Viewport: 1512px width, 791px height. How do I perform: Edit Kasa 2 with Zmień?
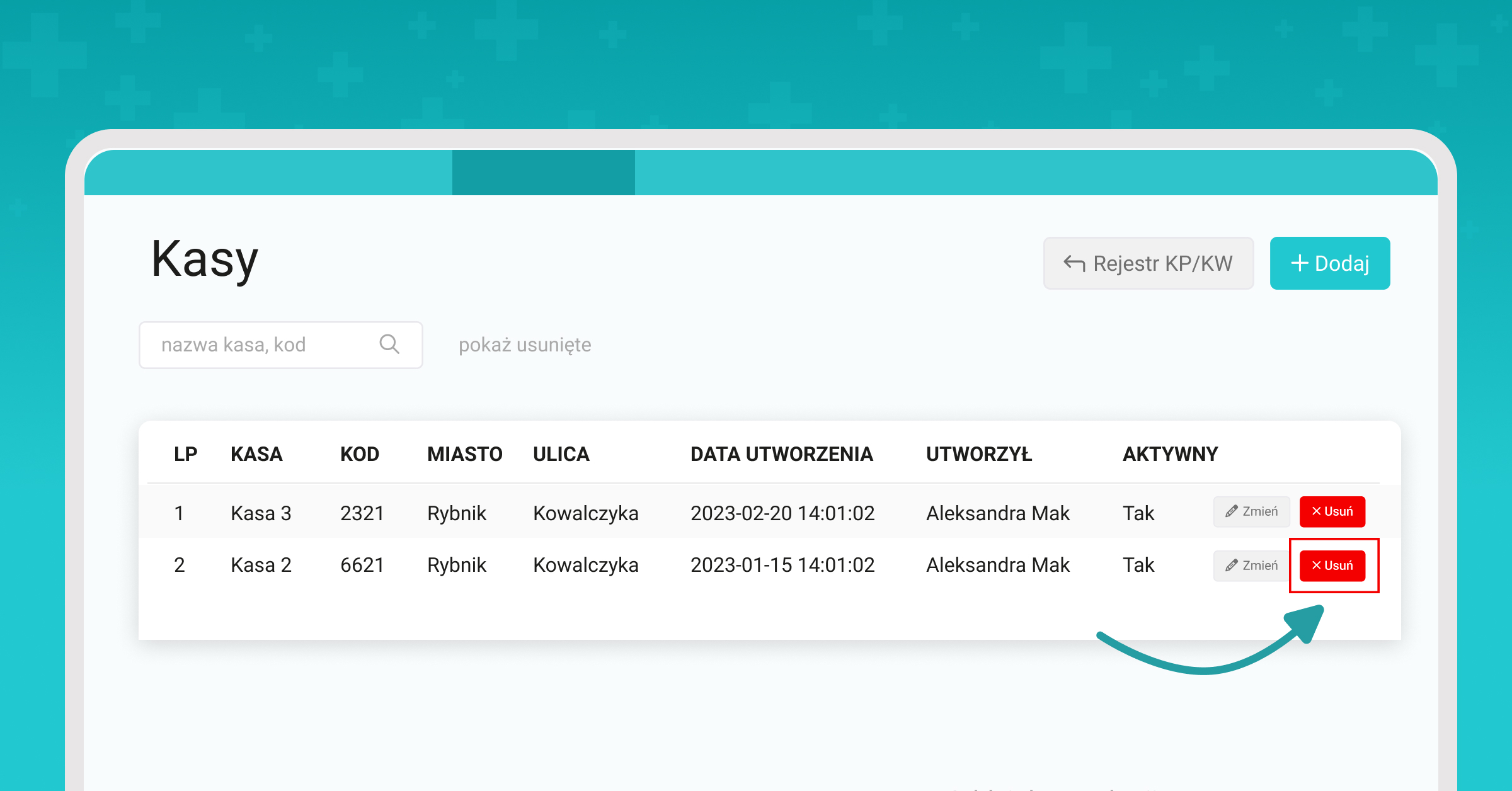[1251, 566]
